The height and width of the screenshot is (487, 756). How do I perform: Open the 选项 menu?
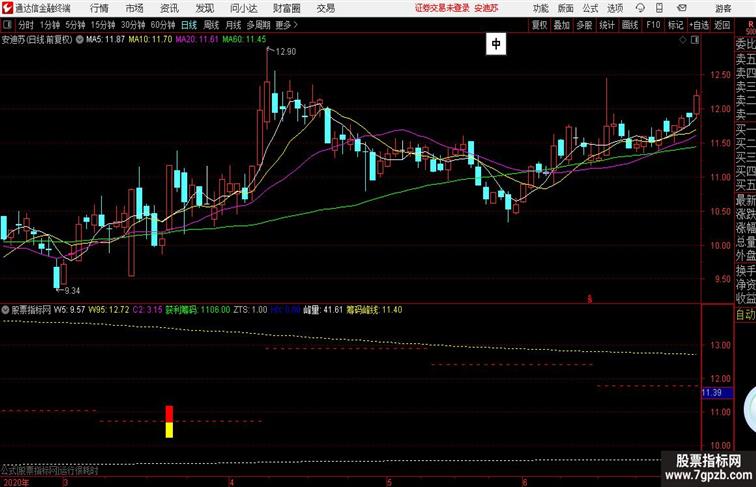[x=615, y=8]
